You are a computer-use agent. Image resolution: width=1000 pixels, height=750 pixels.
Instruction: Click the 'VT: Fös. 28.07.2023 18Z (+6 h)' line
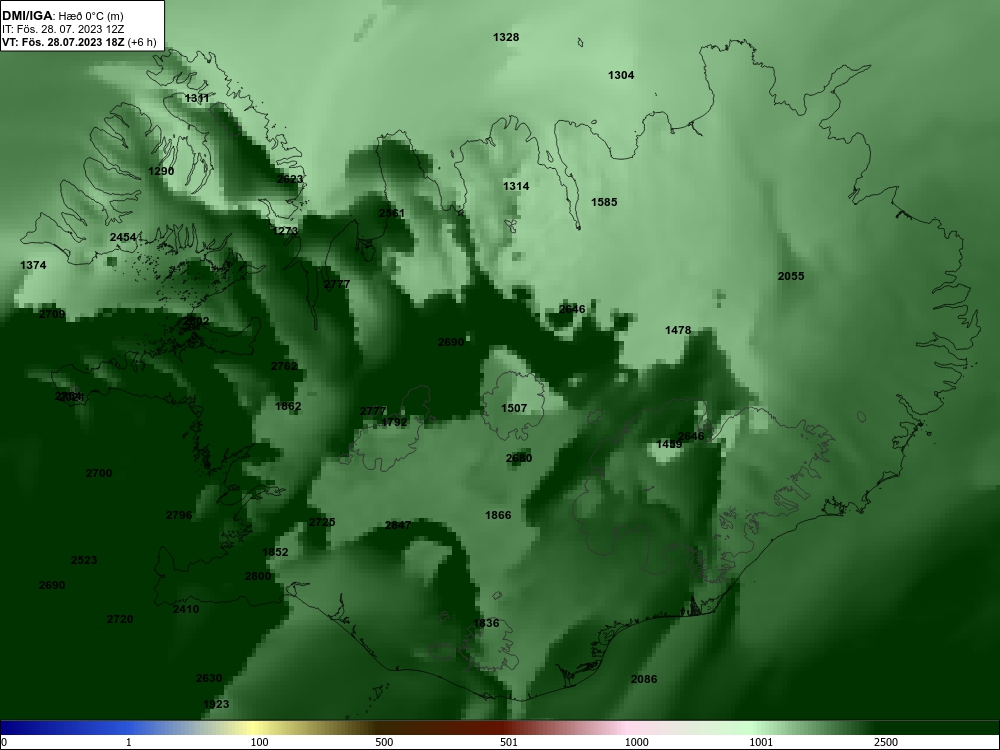[x=79, y=42]
